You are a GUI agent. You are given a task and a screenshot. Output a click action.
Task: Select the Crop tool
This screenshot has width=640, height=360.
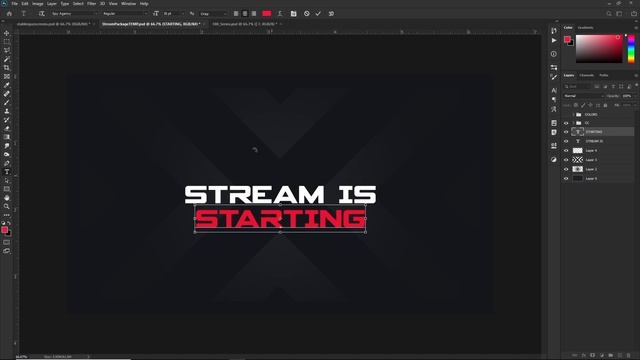7,68
